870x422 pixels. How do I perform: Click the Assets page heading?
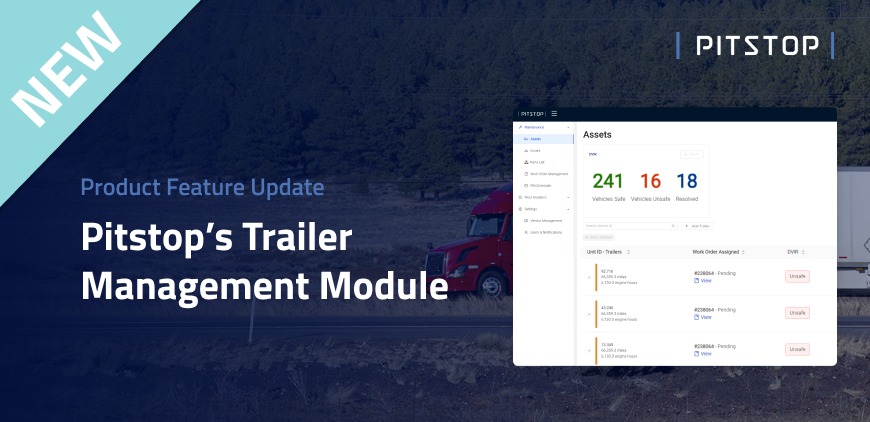click(597, 135)
